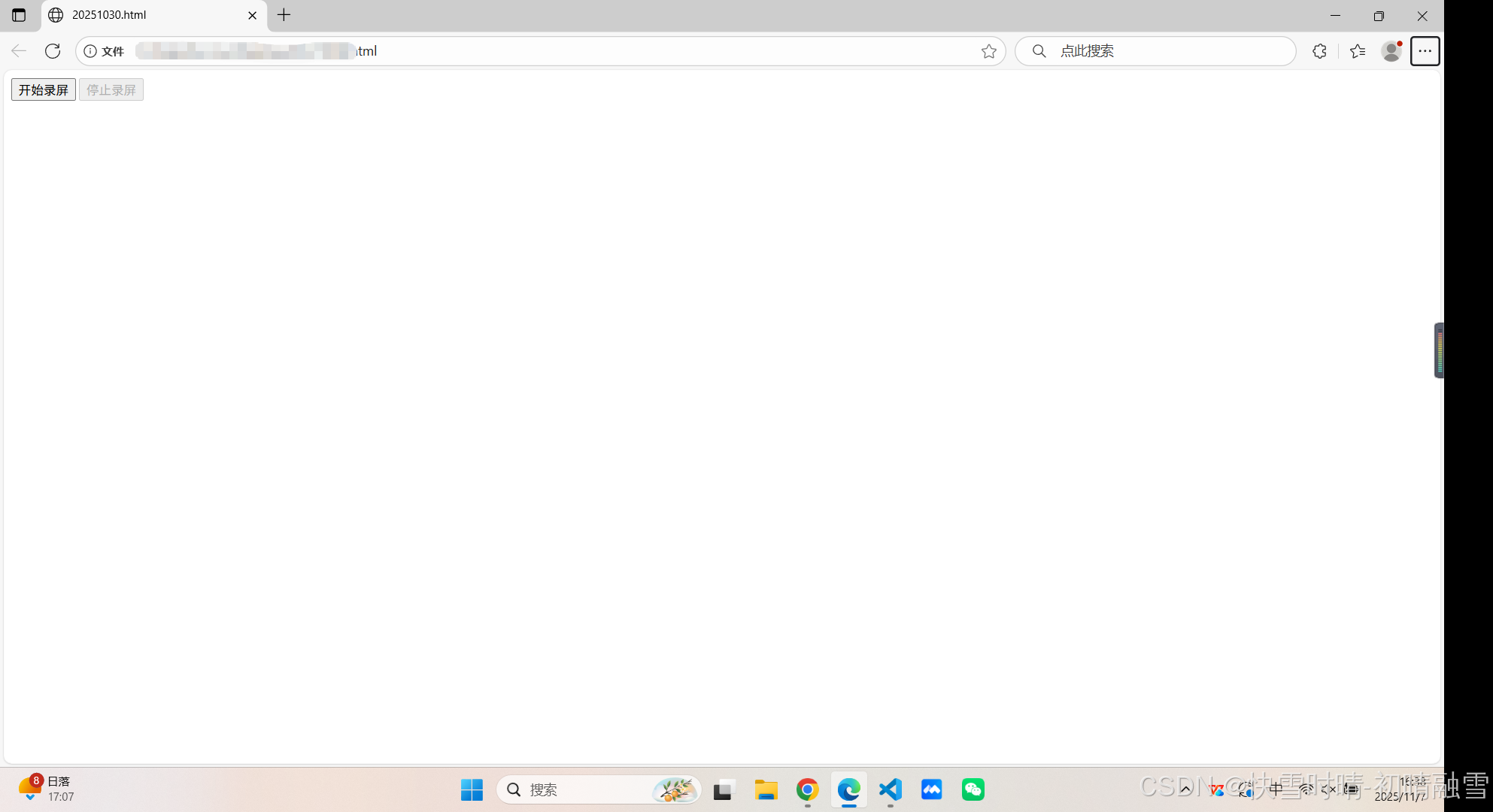Image resolution: width=1493 pixels, height=812 pixels.
Task: Open the Settings and more menu
Action: point(1425,51)
